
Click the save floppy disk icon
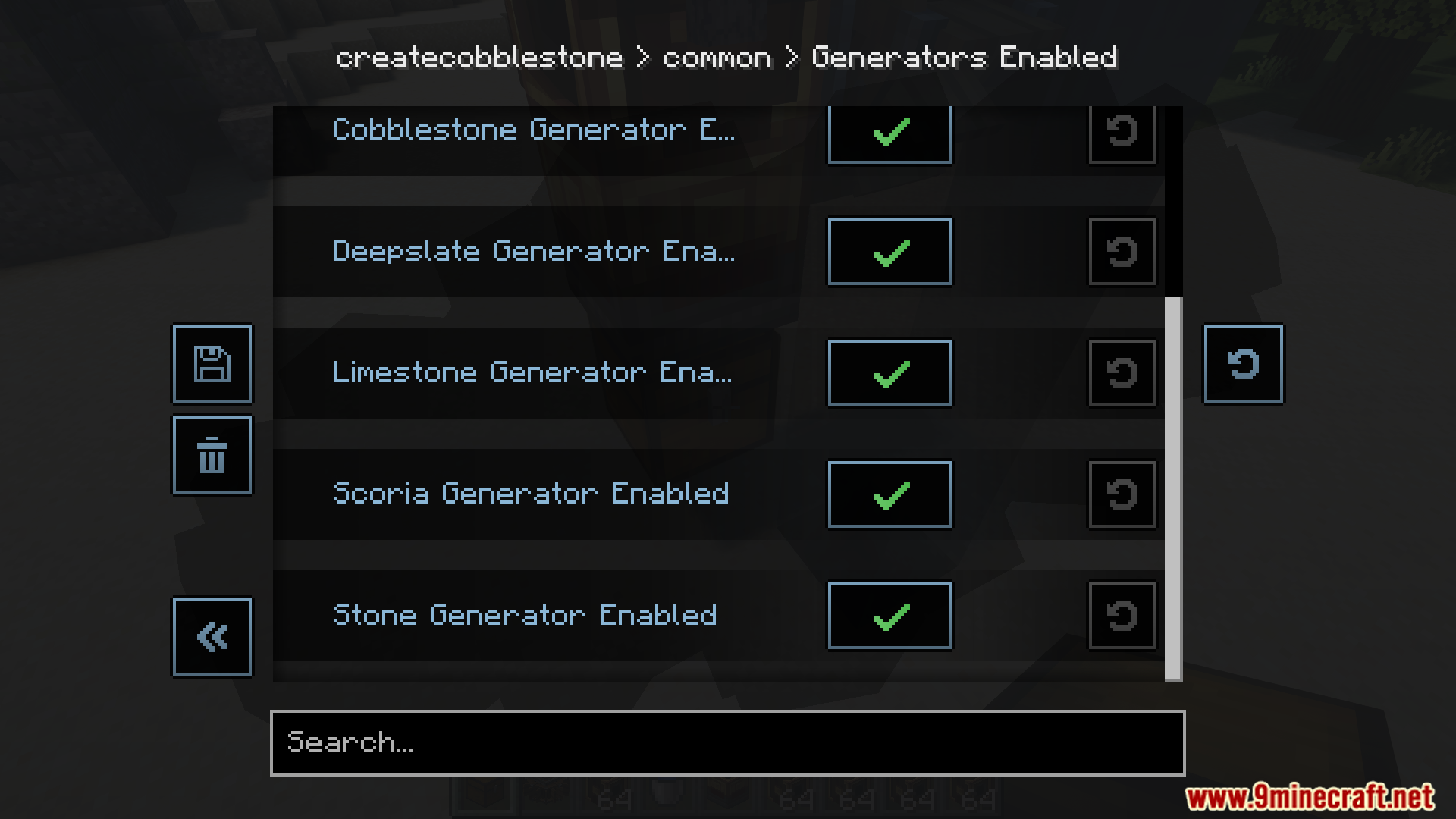(212, 364)
